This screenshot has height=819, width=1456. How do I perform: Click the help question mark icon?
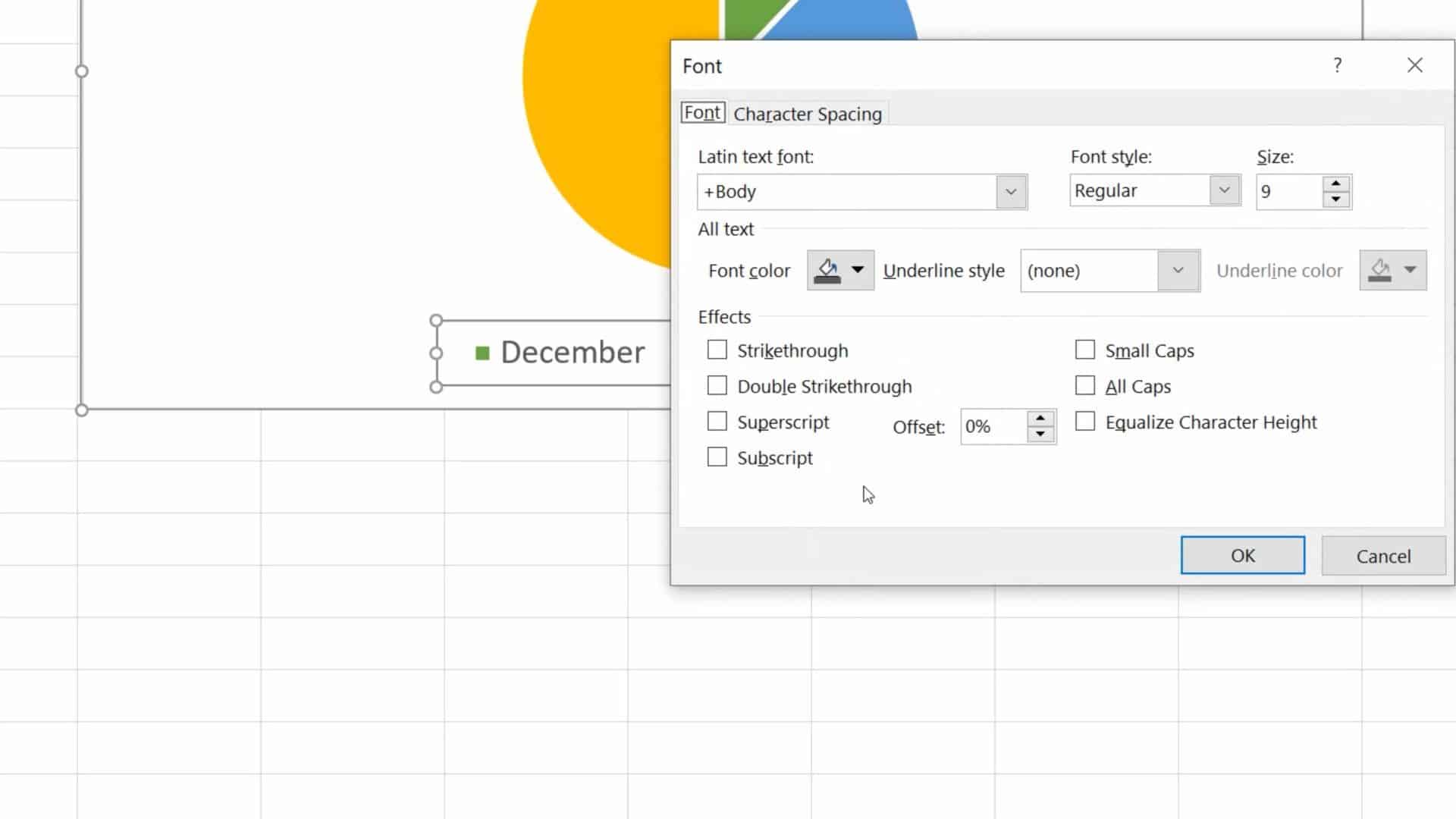(x=1338, y=66)
